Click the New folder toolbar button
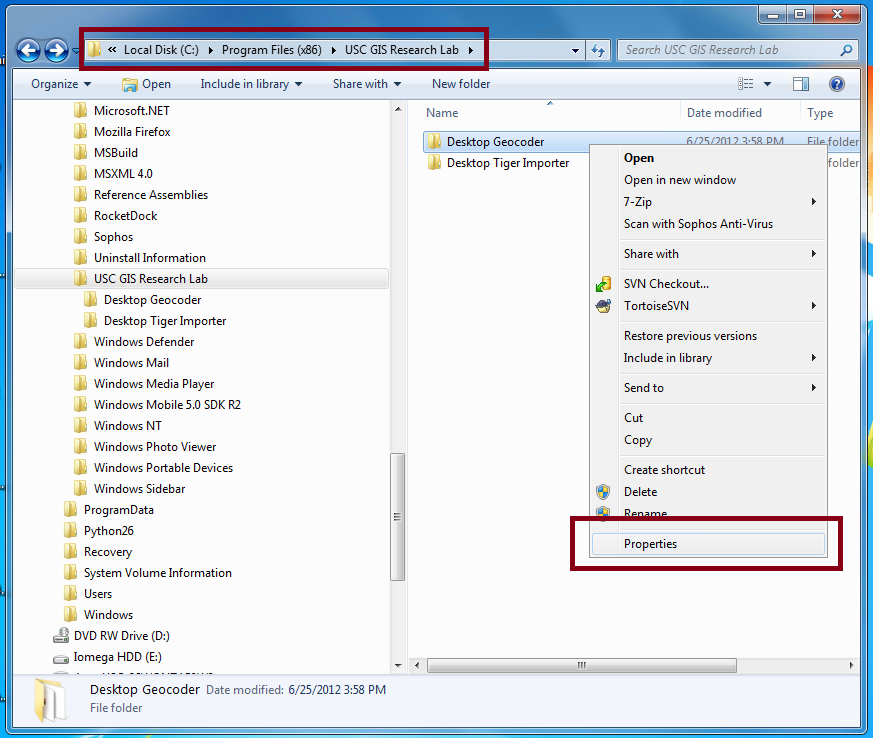This screenshot has height=738, width=873. (x=461, y=84)
